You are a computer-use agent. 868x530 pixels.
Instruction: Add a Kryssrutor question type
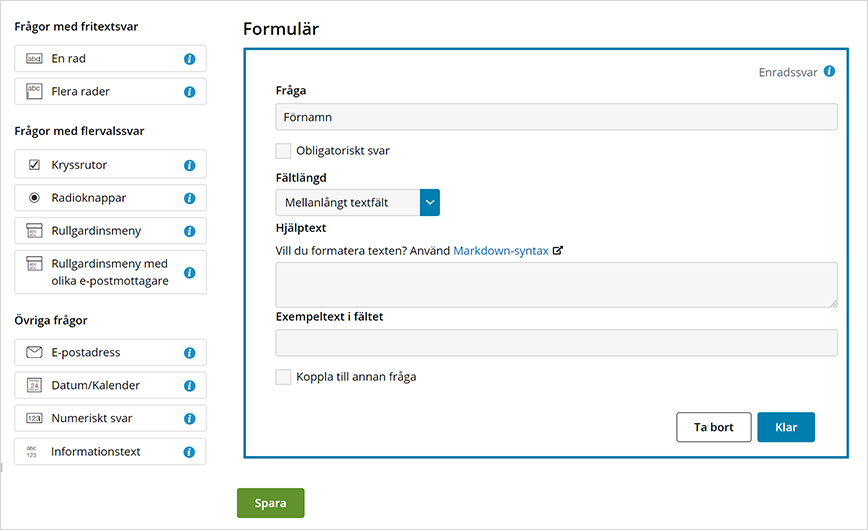pyautogui.click(x=110, y=164)
